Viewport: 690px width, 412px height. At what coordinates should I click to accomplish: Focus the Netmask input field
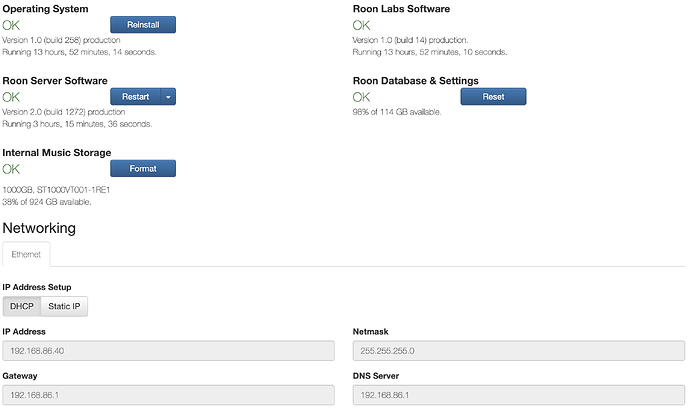click(x=519, y=351)
